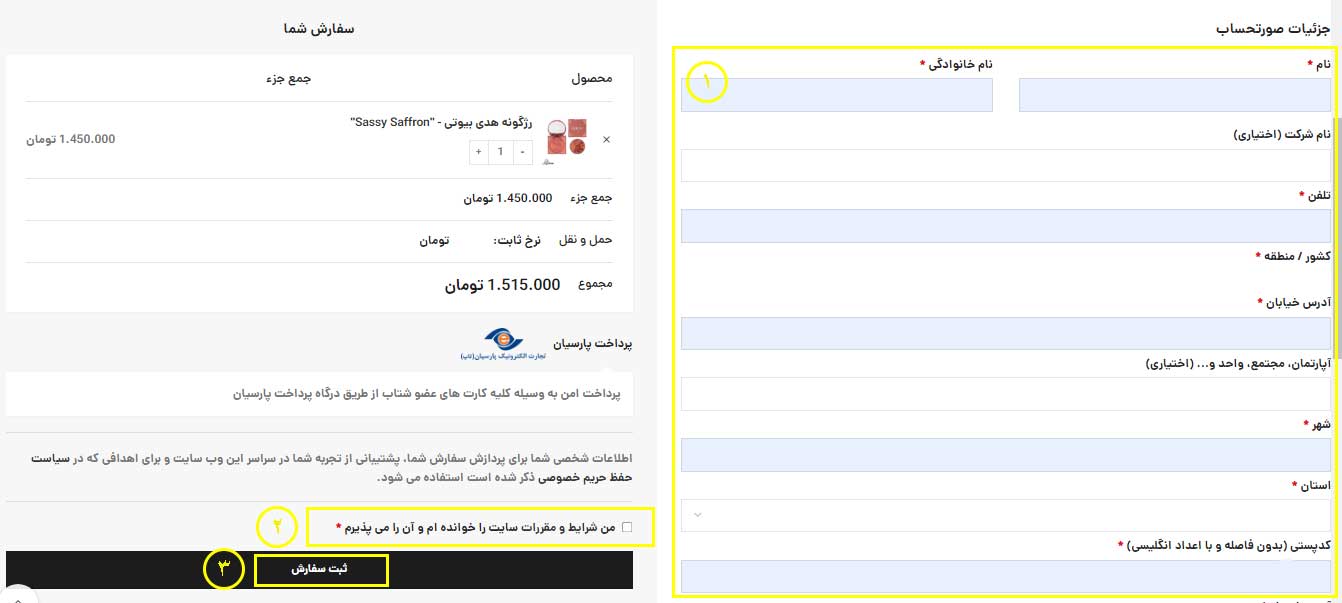Image resolution: width=1342 pixels, height=603 pixels.
Task: Increase quantity with the plus button
Action: pyautogui.click(x=478, y=152)
